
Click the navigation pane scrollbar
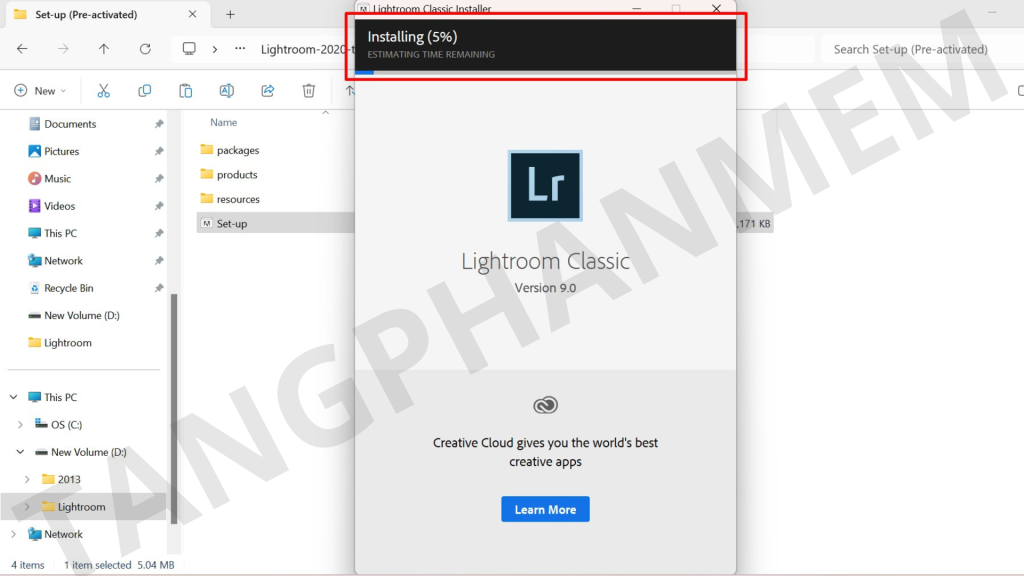pos(174,408)
